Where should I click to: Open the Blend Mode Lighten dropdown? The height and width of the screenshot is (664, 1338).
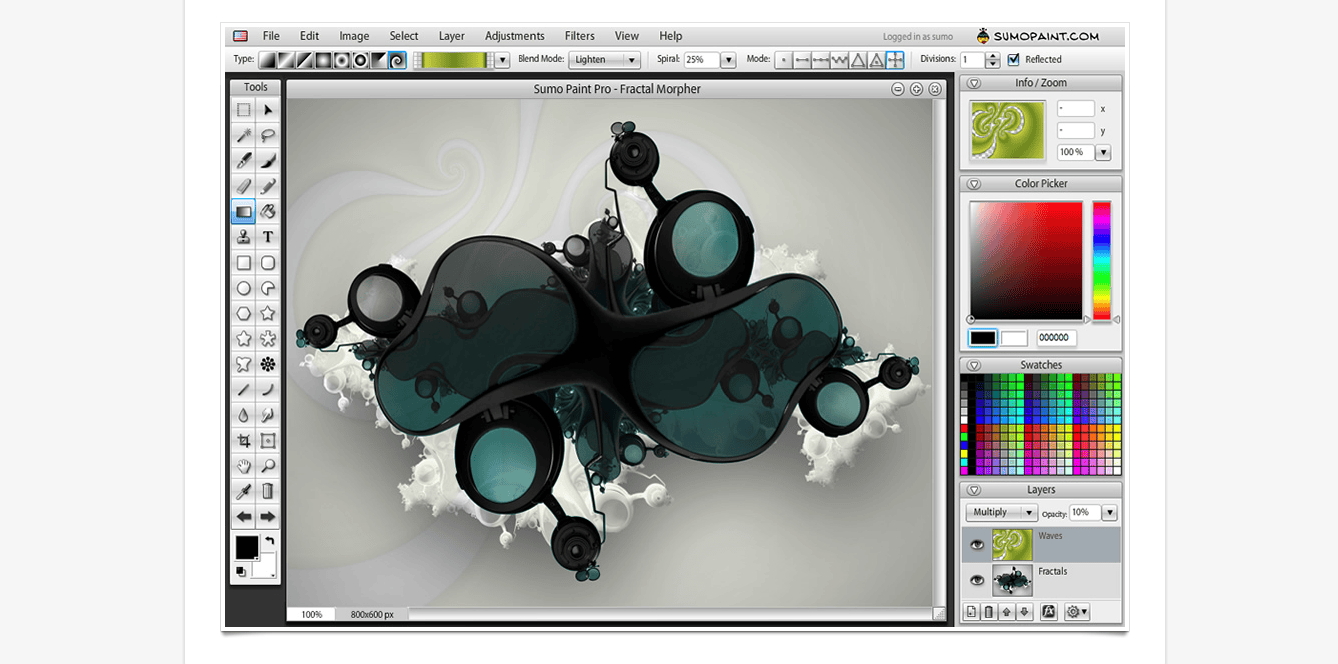[x=605, y=60]
